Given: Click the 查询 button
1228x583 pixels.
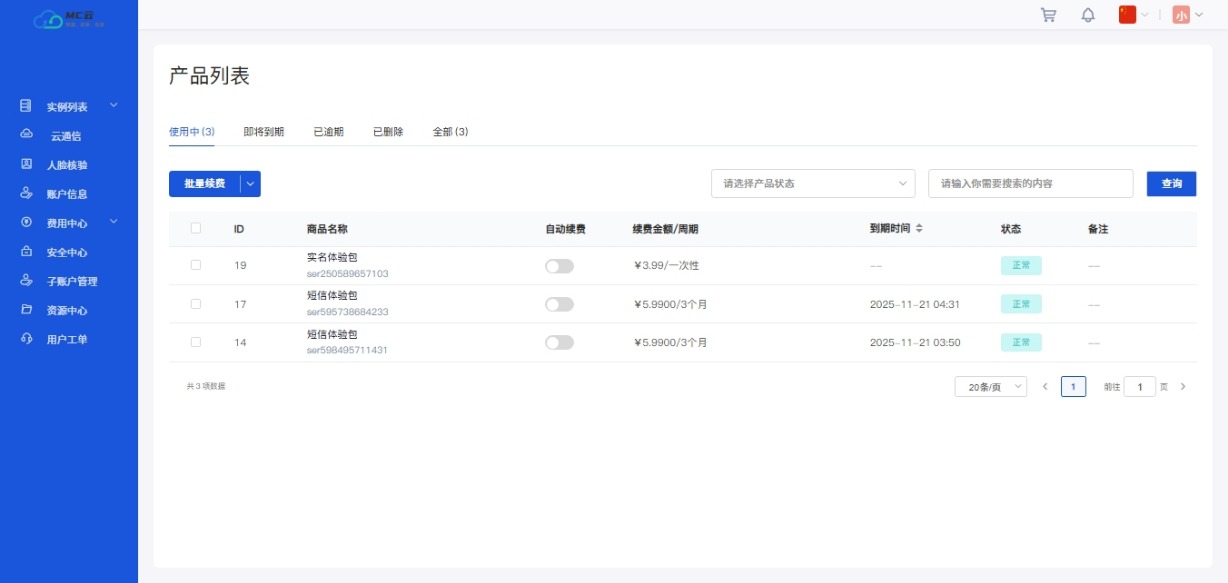Looking at the screenshot, I should click(x=1171, y=184).
